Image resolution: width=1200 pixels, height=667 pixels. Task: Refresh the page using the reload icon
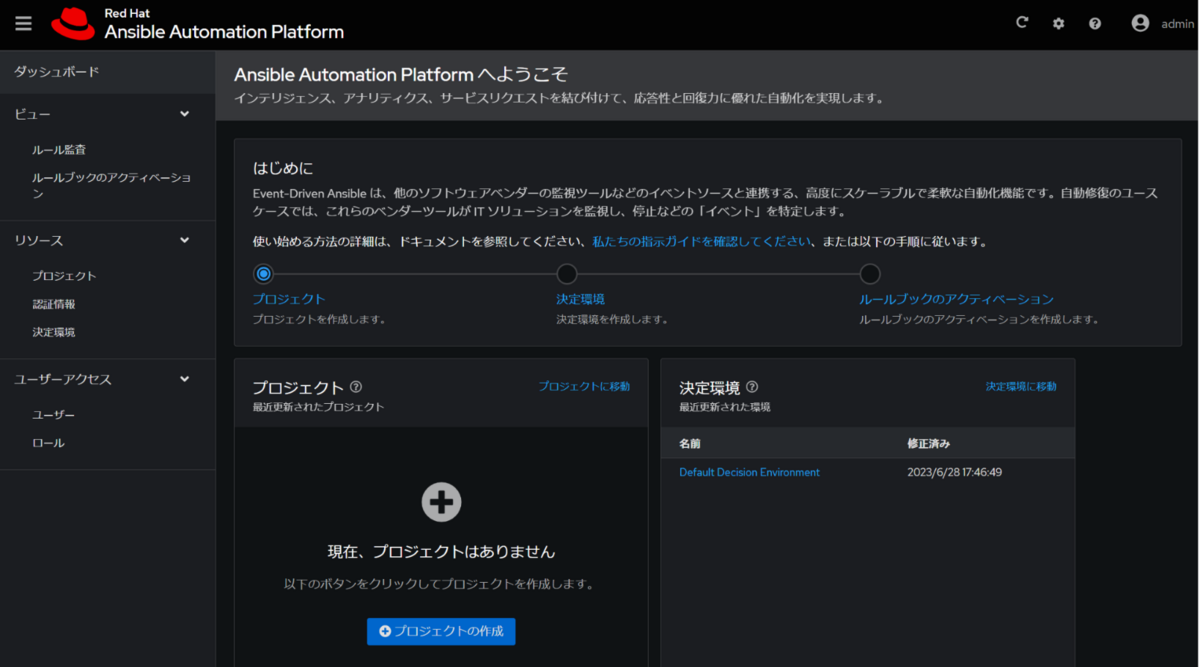1021,22
